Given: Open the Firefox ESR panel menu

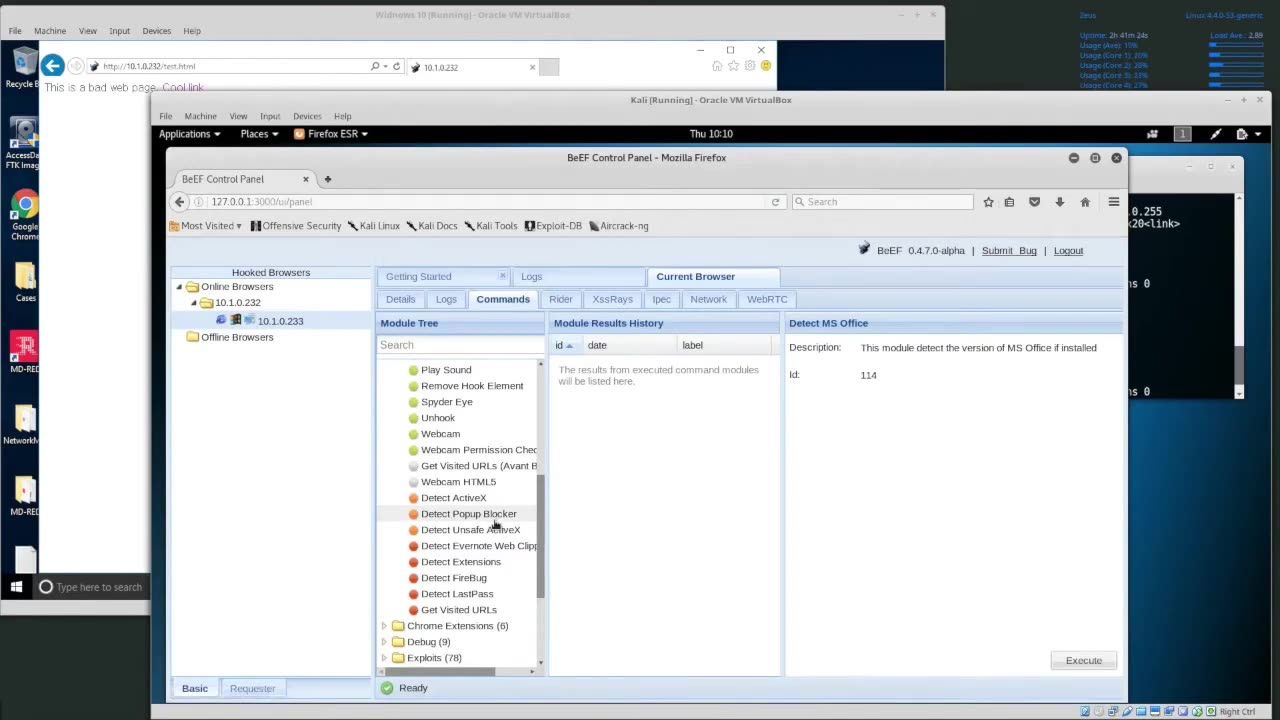Looking at the screenshot, I should tap(331, 134).
